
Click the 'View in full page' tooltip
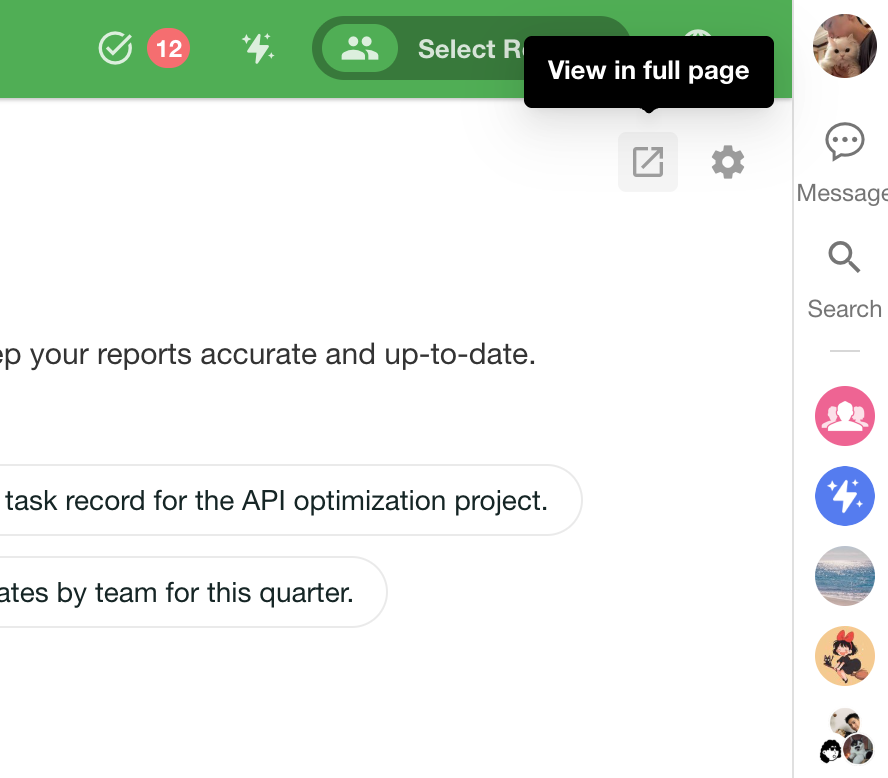coord(648,71)
